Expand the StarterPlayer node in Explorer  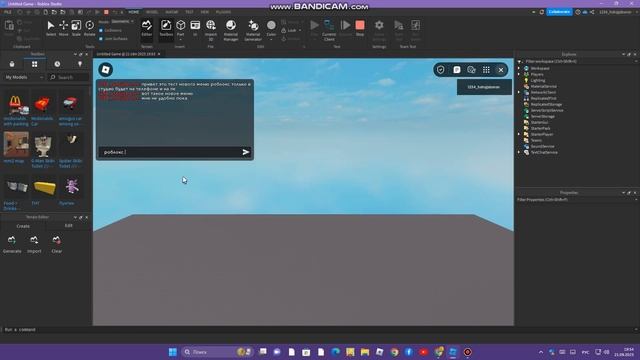[519, 134]
